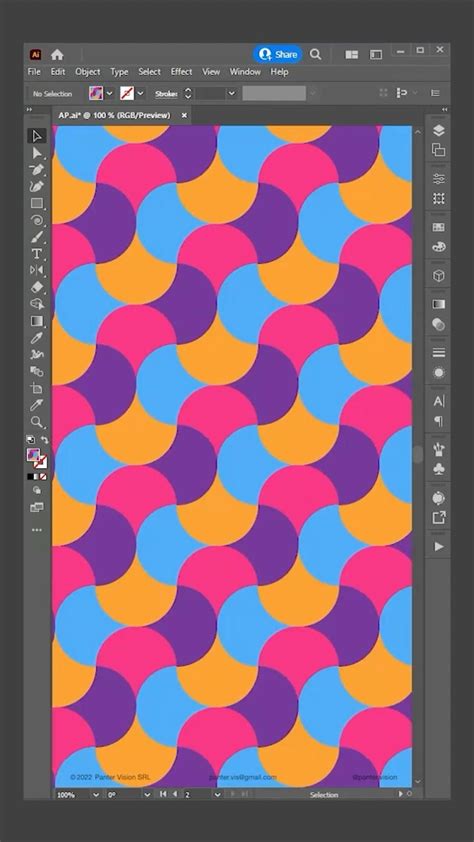Open the Appearance panel
This screenshot has height=842, width=474.
tap(439, 373)
